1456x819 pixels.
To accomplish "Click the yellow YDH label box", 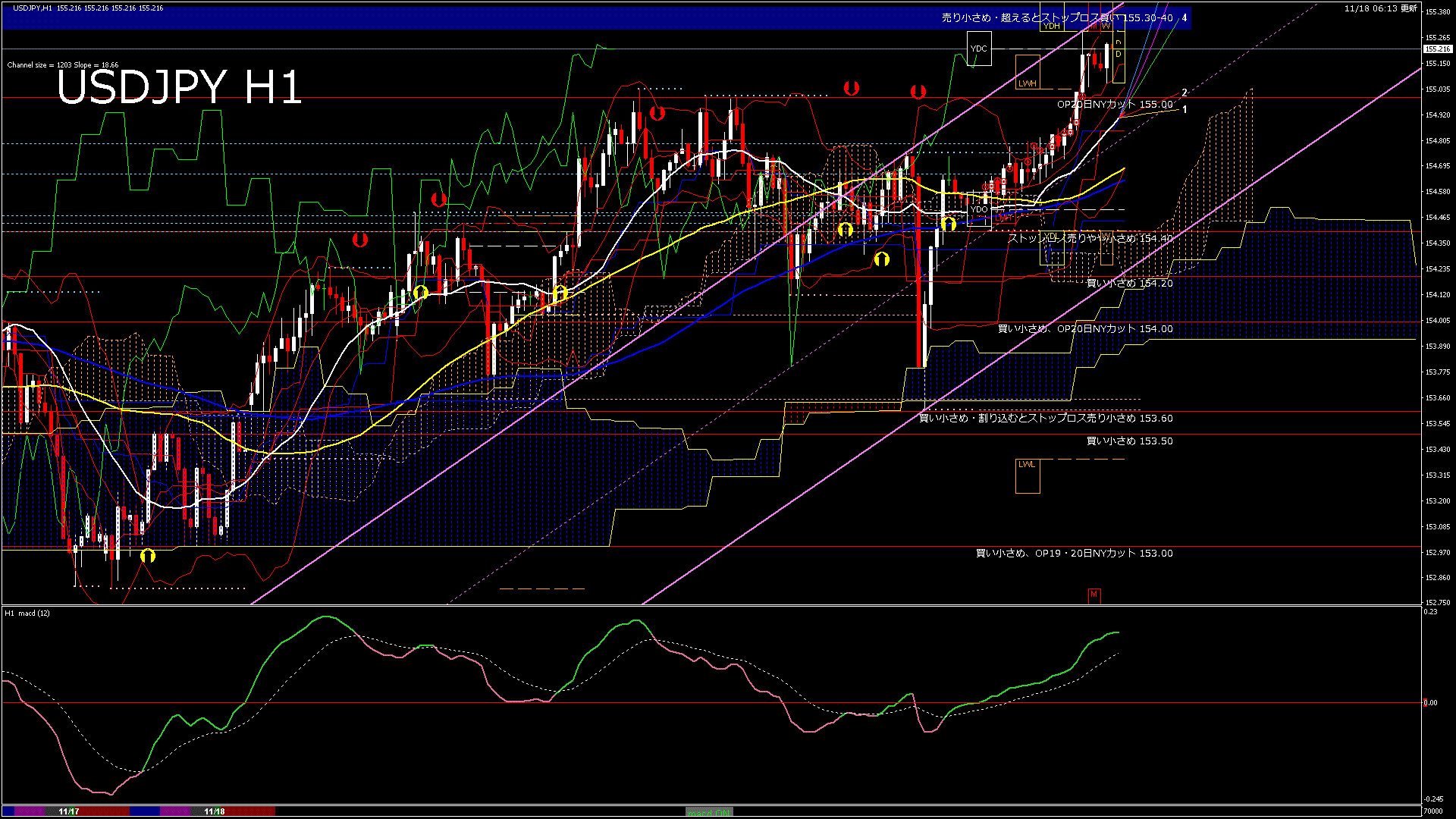I will tap(1051, 26).
